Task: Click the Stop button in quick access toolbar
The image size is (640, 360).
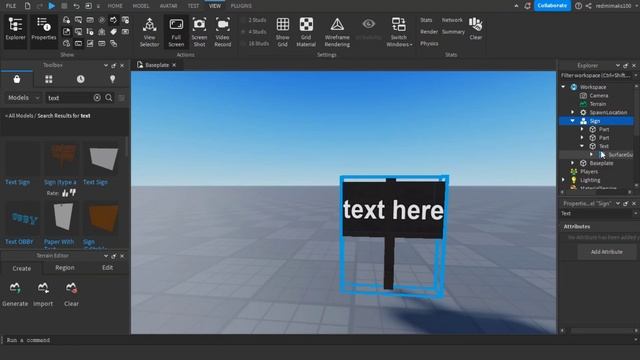Action: 64,6
